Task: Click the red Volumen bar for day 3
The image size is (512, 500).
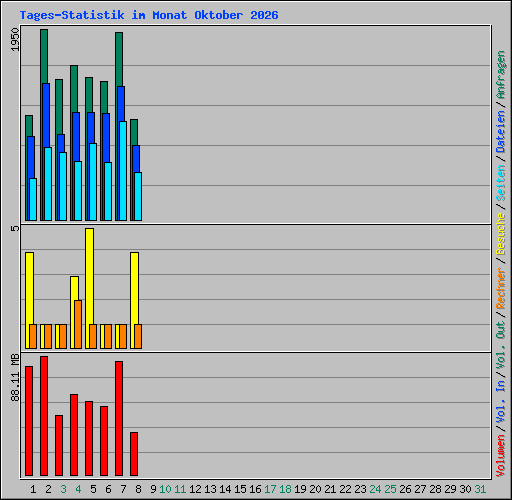Action: pyautogui.click(x=59, y=445)
